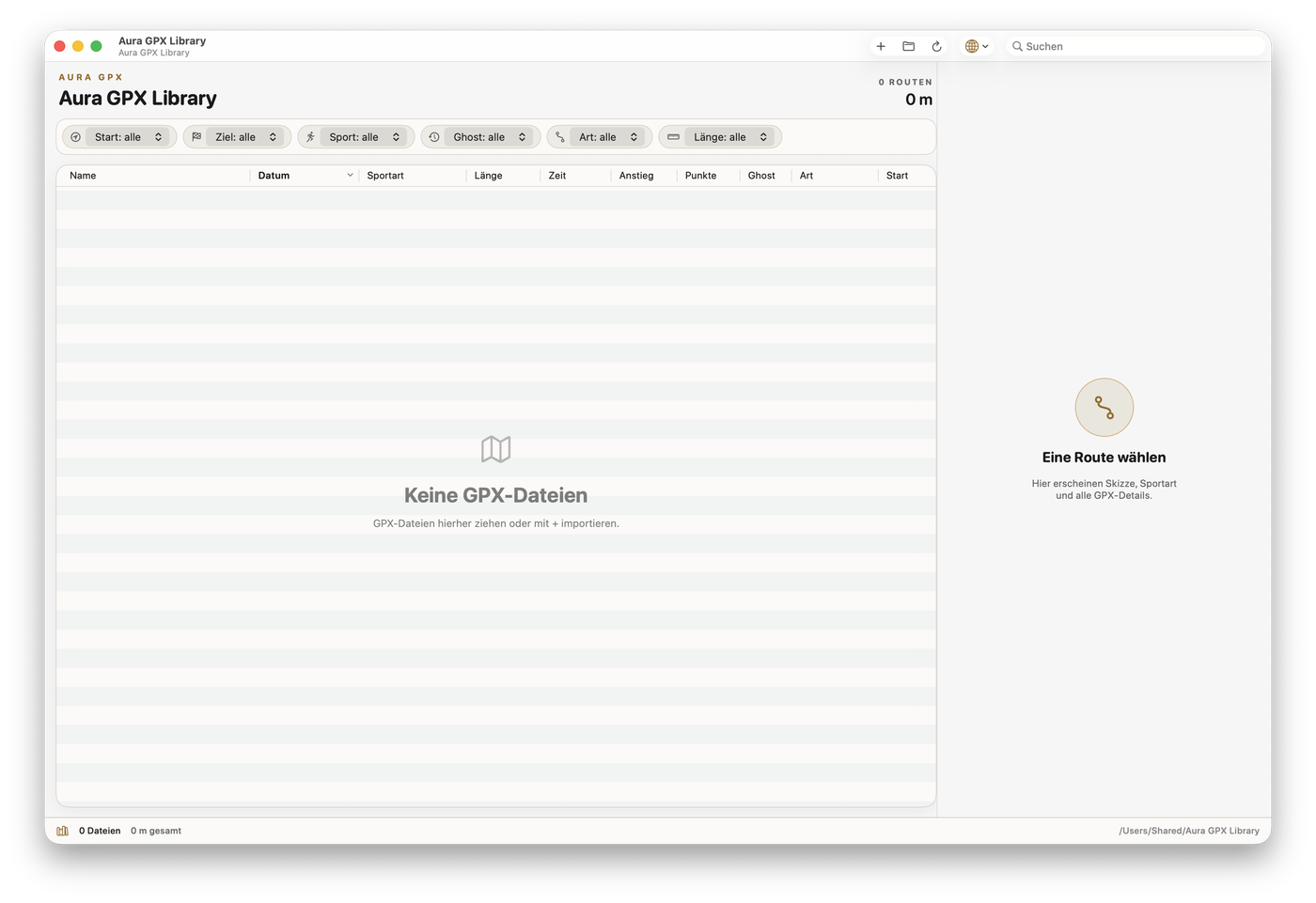Open the 'Ghost: alle' filter dropdown
This screenshot has width=1316, height=903.
489,137
